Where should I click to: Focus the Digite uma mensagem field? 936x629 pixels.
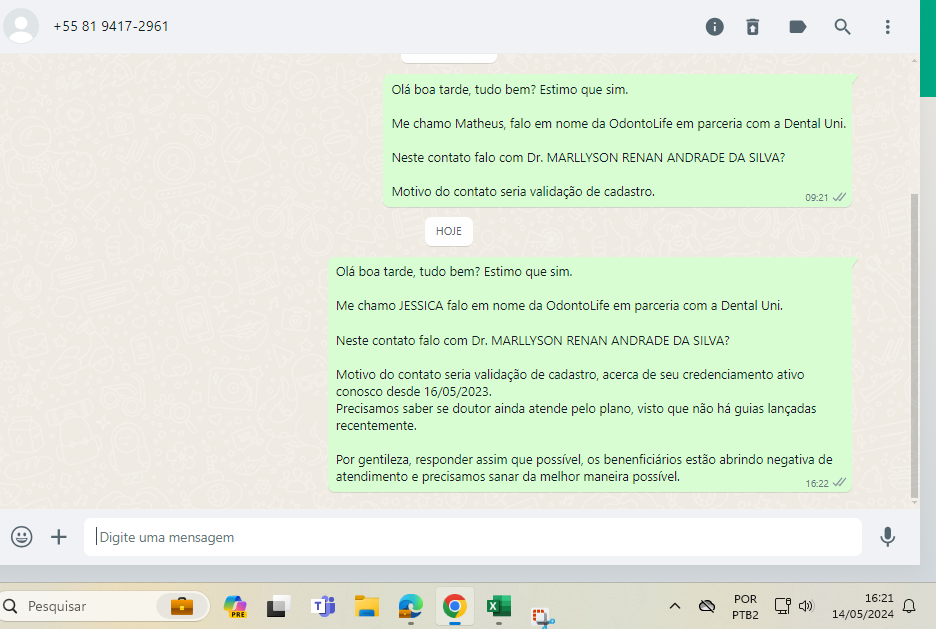pos(473,537)
